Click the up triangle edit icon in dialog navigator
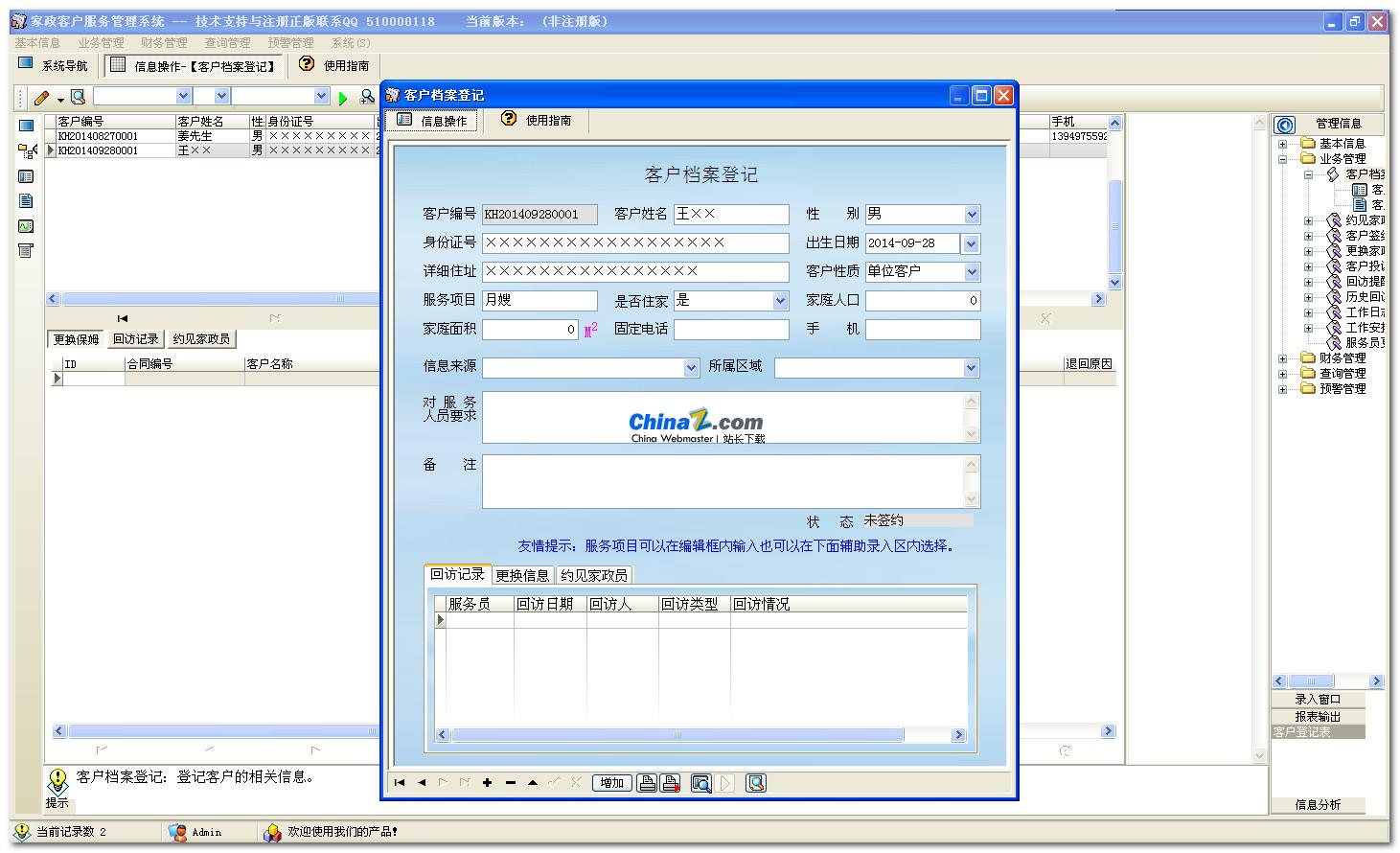This screenshot has height=853, width=1400. pos(532,783)
